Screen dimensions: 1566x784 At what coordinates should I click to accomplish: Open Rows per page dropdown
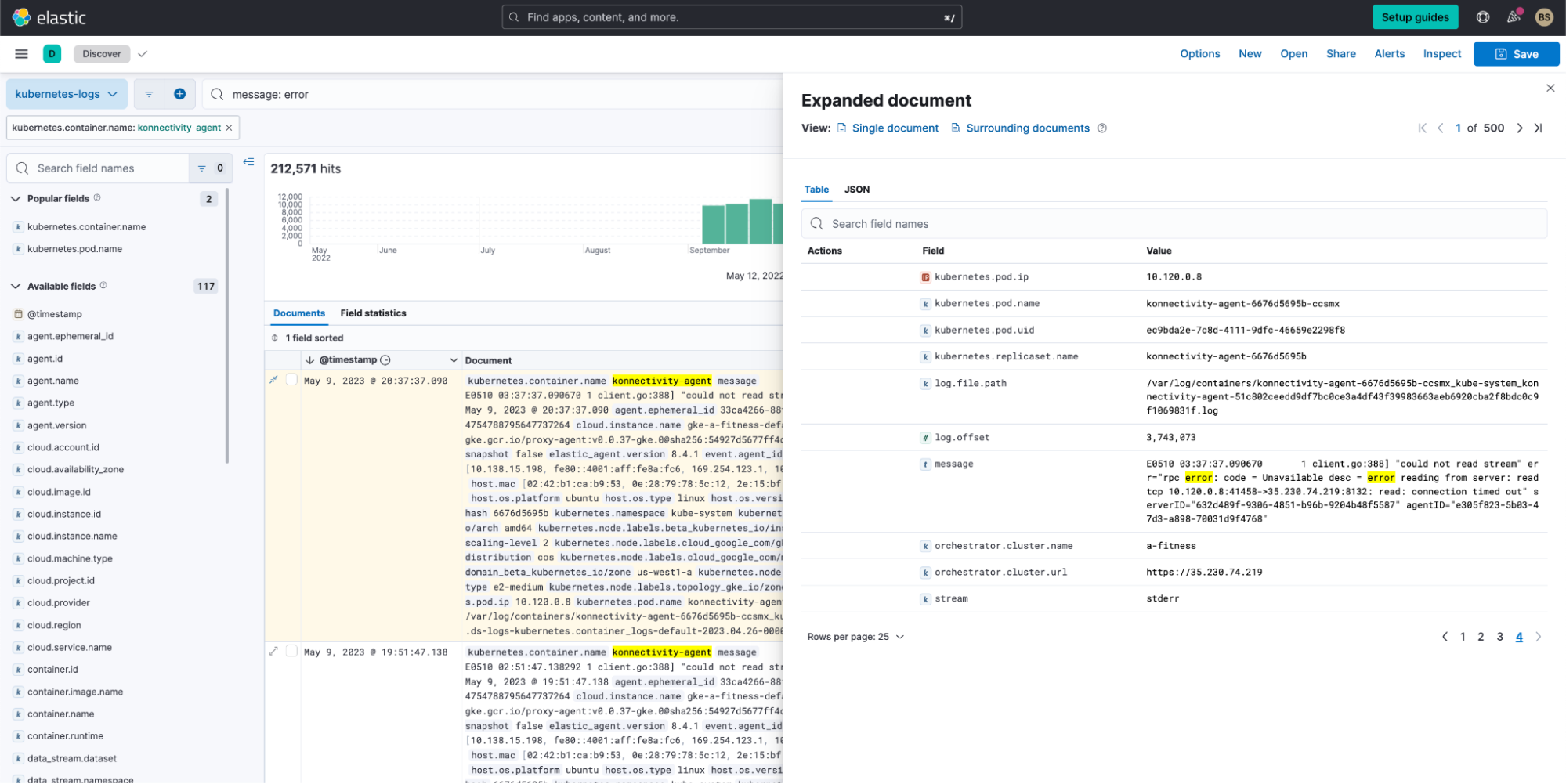click(x=855, y=637)
